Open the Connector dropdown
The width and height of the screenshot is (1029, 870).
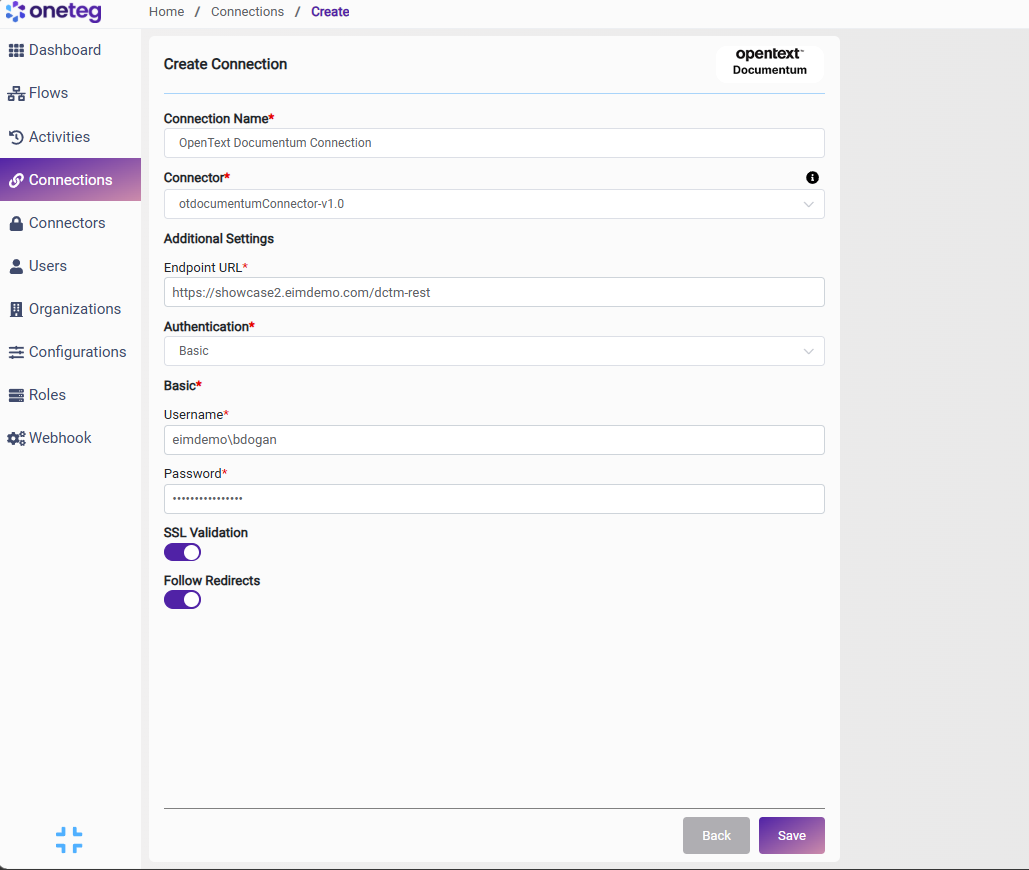[494, 204]
